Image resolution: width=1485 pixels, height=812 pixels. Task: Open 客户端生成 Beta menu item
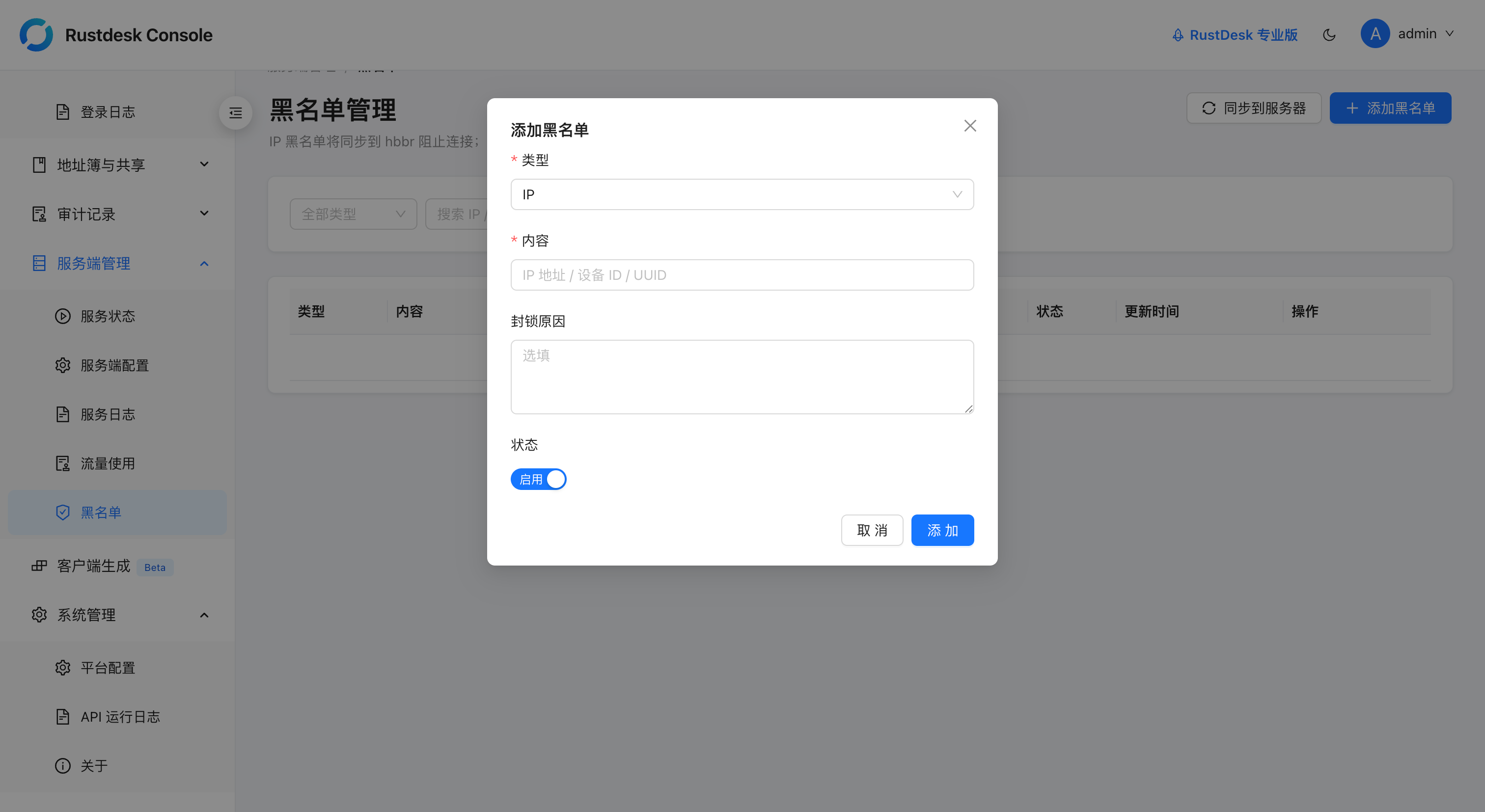(117, 566)
